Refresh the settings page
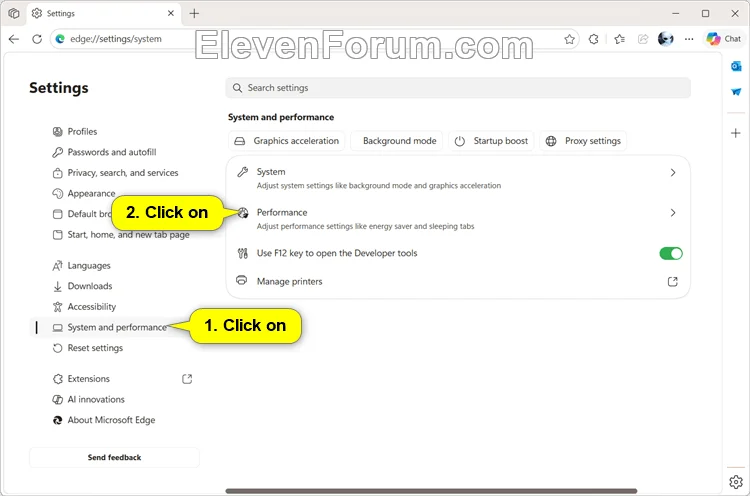This screenshot has height=496, width=750. tap(37, 39)
